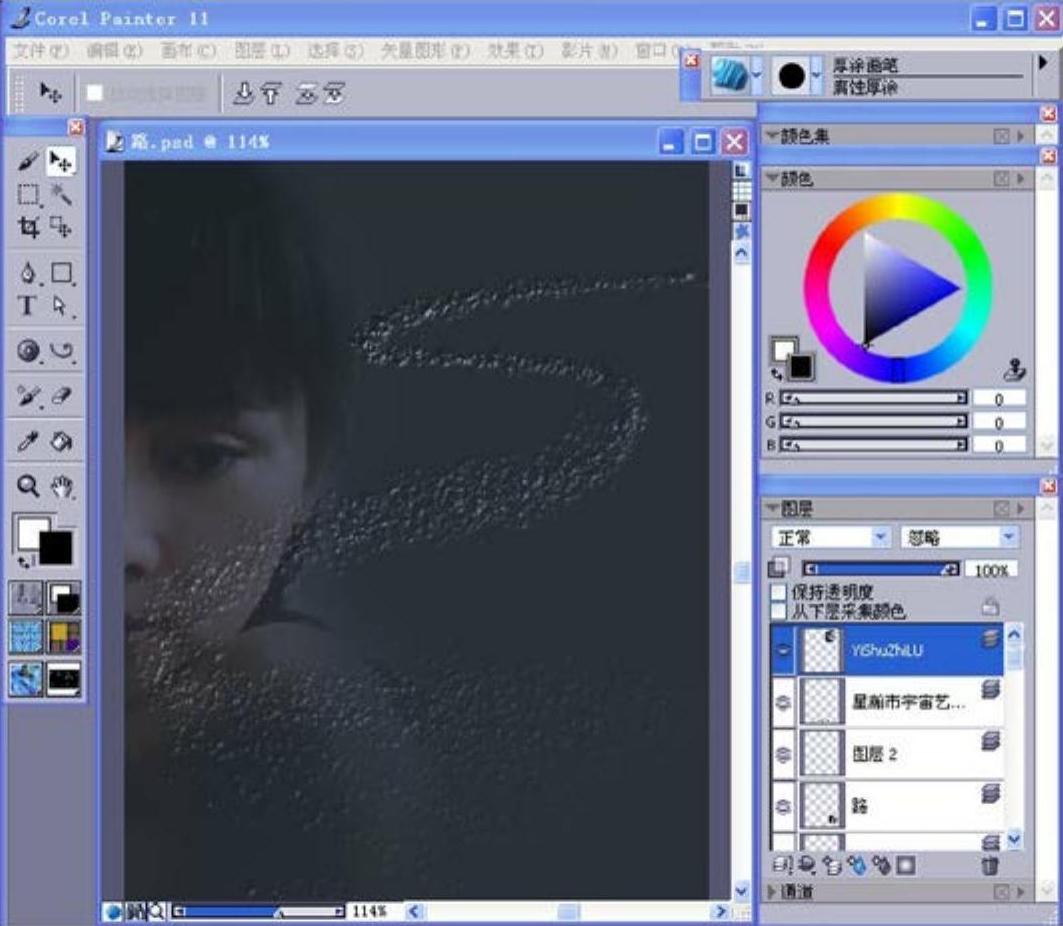Open the brush category dropdown arrow
The height and width of the screenshot is (926, 1063).
pos(757,75)
